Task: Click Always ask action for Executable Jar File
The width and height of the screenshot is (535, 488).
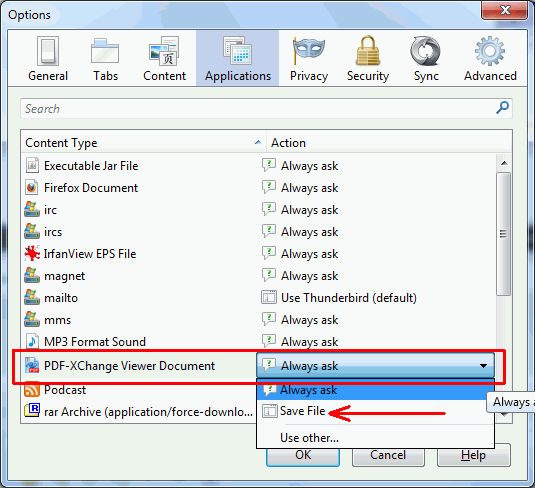Action: 309,166
